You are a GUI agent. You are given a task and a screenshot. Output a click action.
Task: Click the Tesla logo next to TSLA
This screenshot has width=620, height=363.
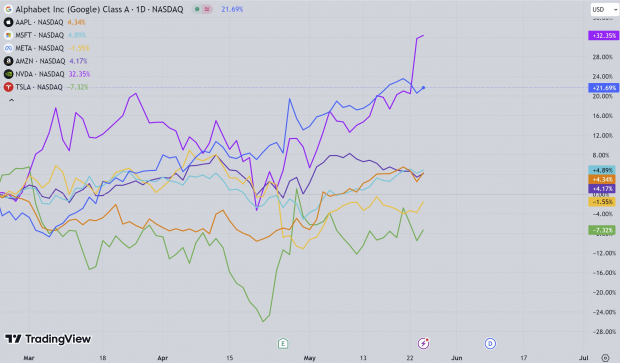[x=8, y=87]
